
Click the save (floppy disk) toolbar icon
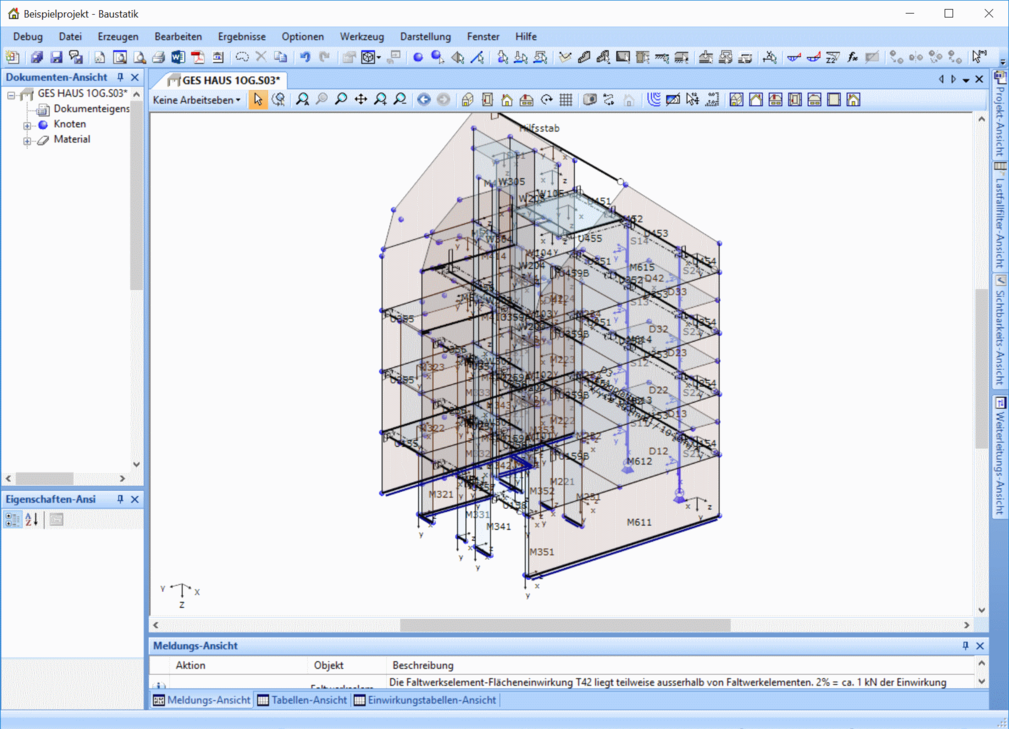(56, 58)
